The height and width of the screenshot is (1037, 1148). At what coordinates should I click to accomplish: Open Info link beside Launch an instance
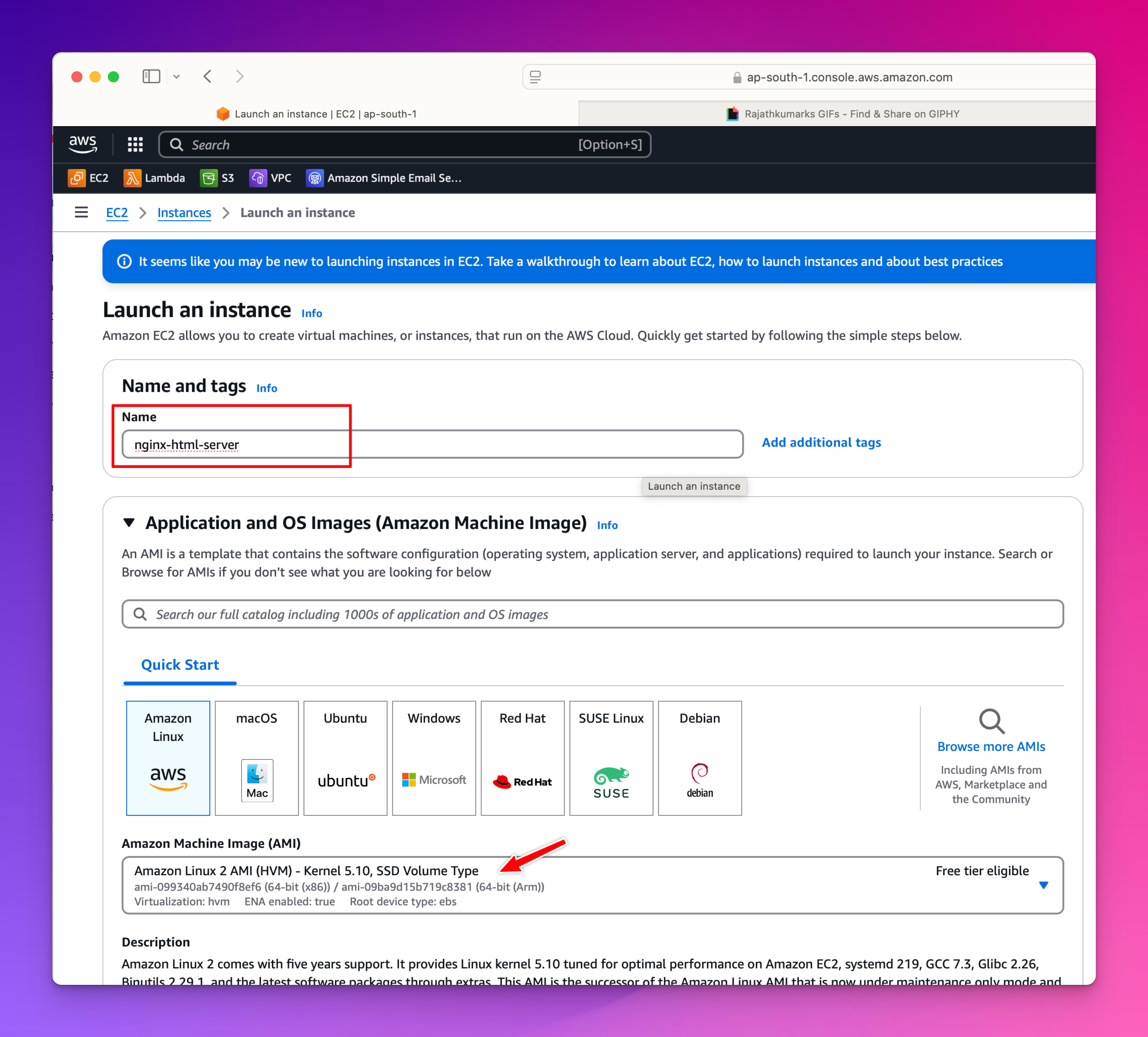[312, 313]
